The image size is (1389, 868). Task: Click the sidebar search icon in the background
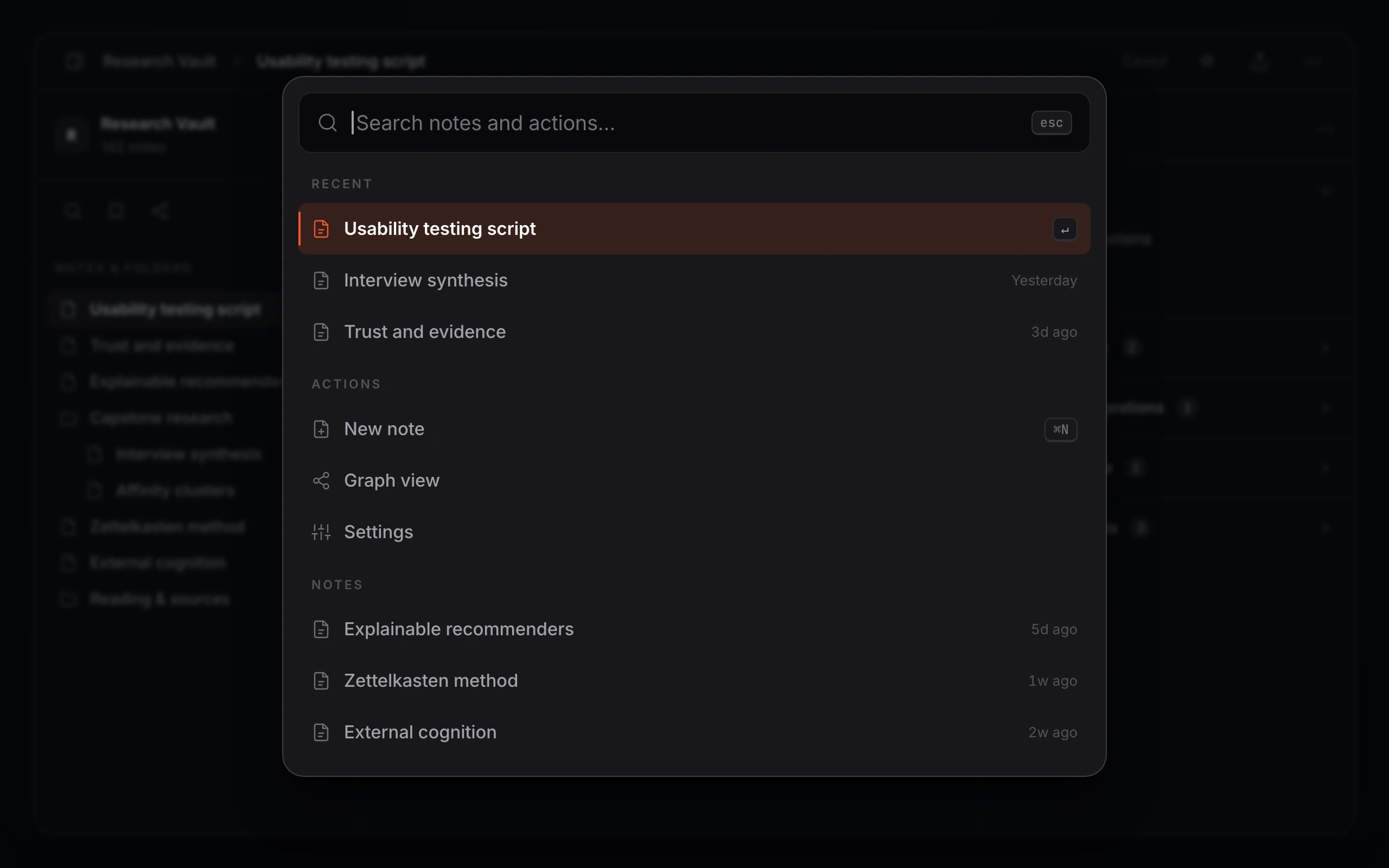click(x=73, y=211)
